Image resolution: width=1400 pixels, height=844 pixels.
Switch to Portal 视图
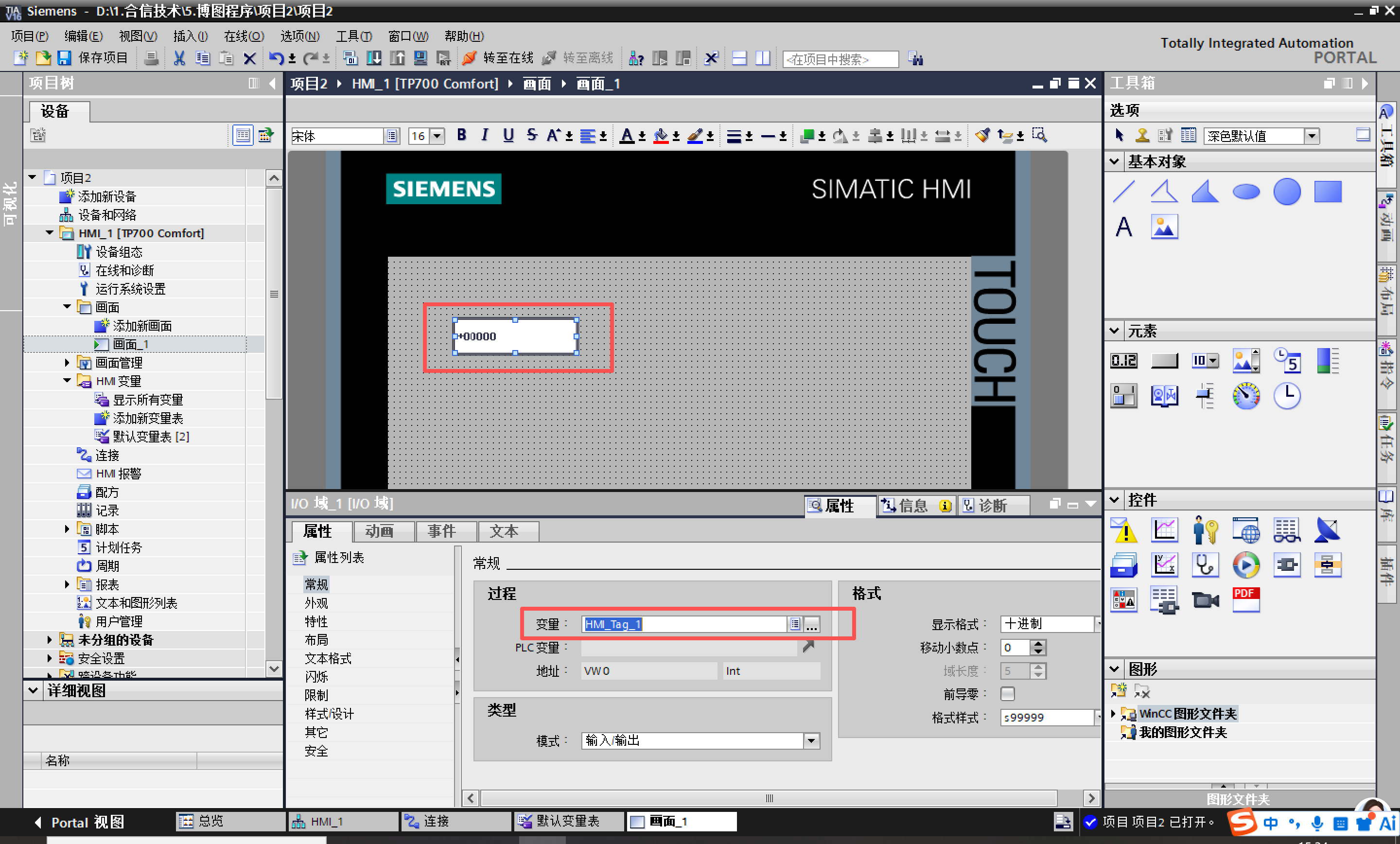coord(80,822)
